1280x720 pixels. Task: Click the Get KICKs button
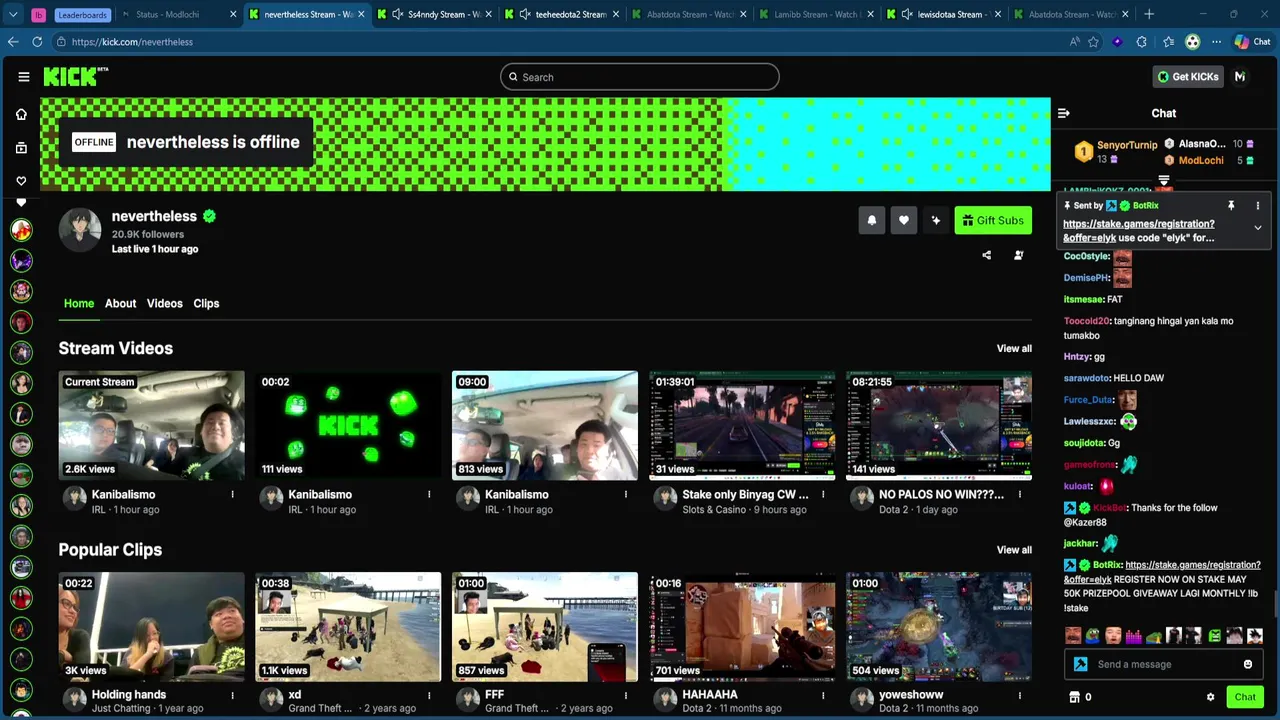tap(1188, 77)
